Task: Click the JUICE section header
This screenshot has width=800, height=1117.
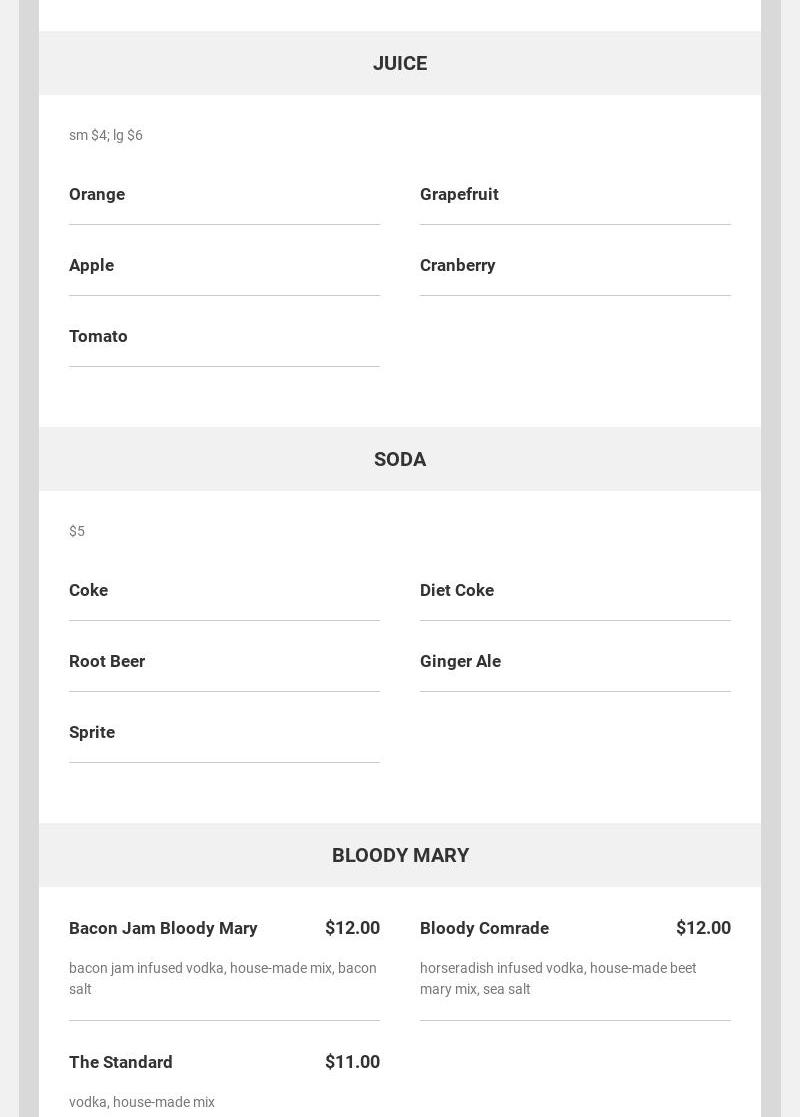Action: (x=400, y=63)
